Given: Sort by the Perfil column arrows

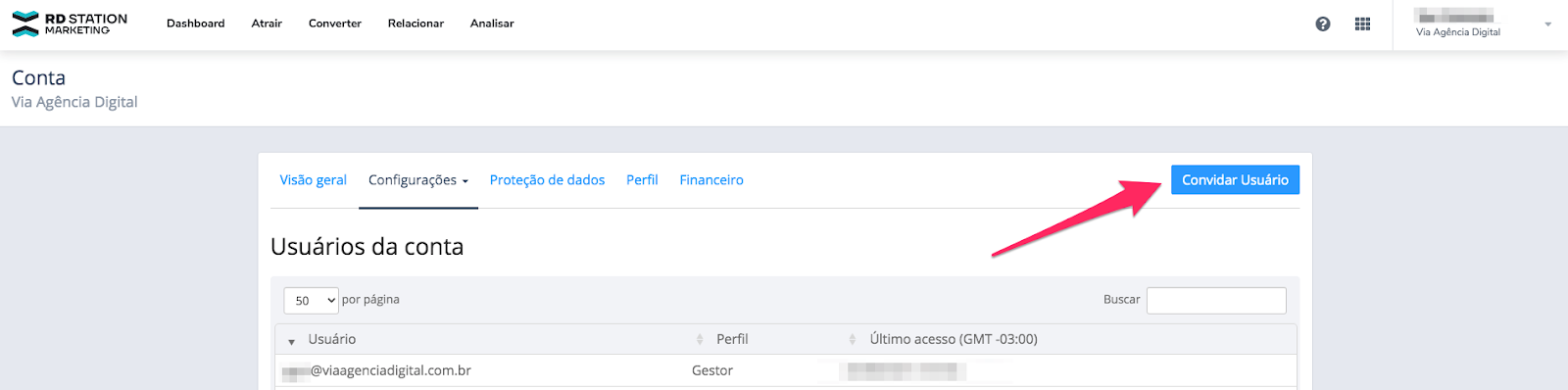Looking at the screenshot, I should (700, 339).
